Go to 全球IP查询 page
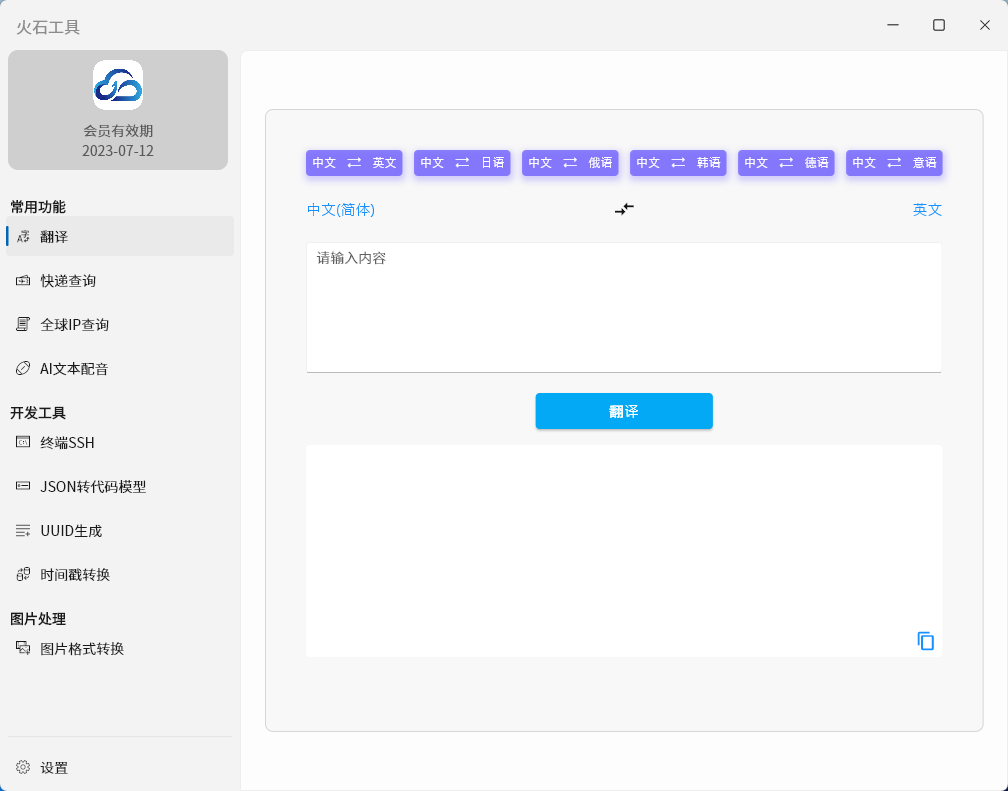This screenshot has height=791, width=1008. tap(120, 324)
